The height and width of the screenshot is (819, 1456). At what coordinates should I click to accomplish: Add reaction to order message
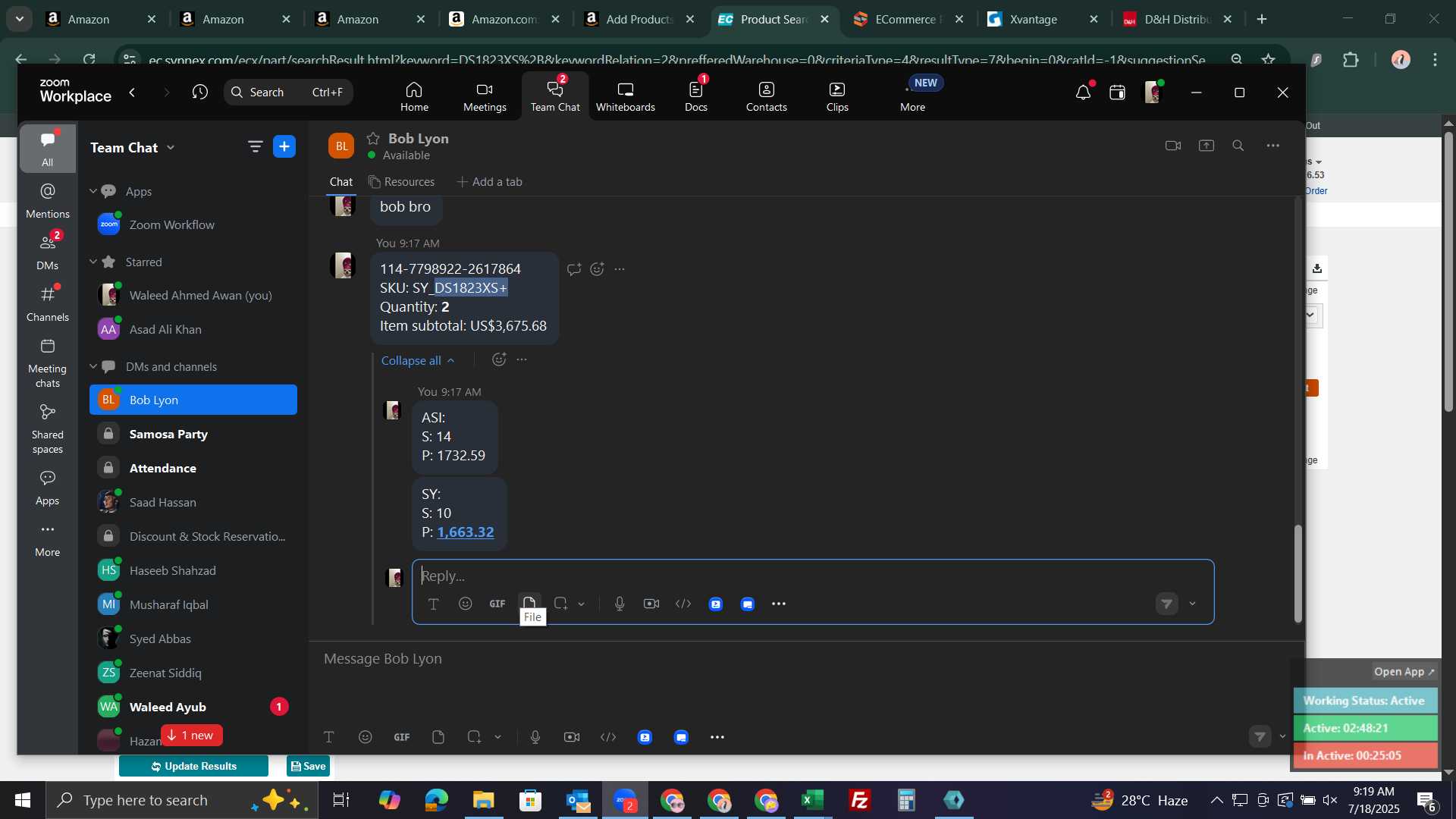point(597,269)
